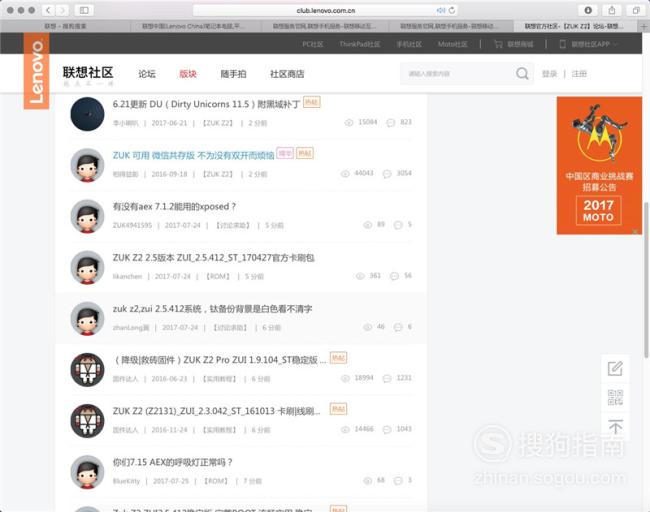Switch to the ZUK Z2 forum tab
Image resolution: width=650 pixels, height=512 pixels.
[574, 26]
